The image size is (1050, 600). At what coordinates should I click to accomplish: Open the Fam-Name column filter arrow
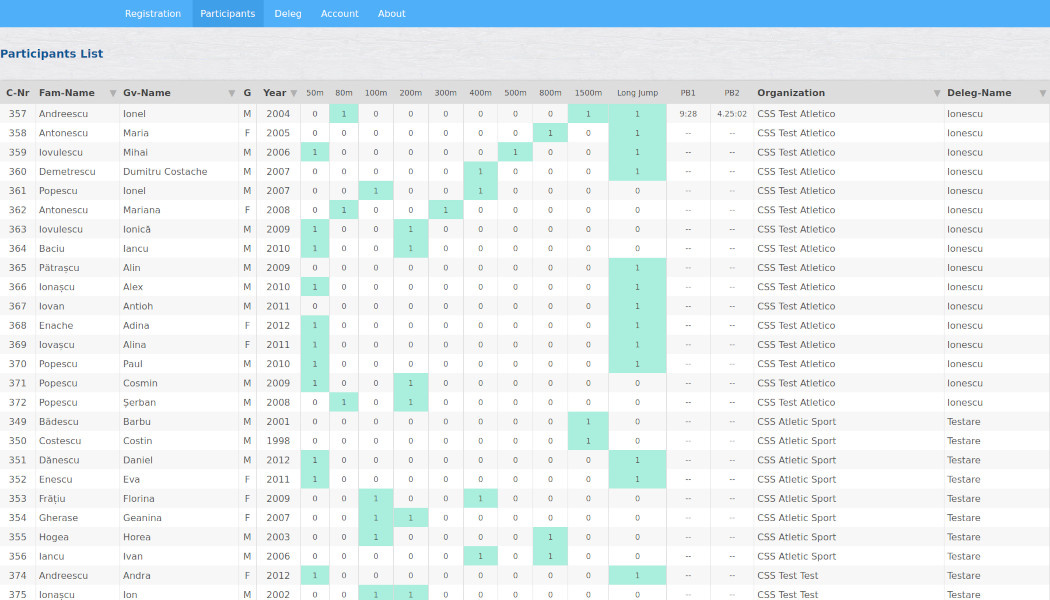point(113,93)
